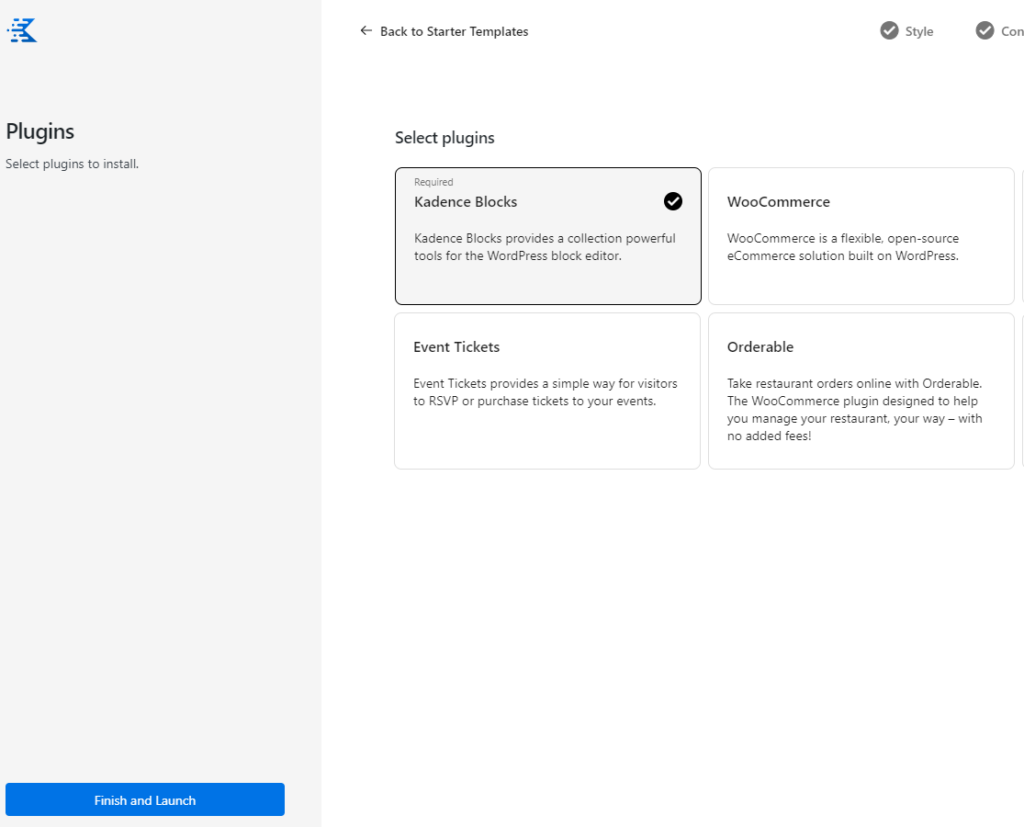Click the Kadence Blocks description text

pyautogui.click(x=545, y=247)
